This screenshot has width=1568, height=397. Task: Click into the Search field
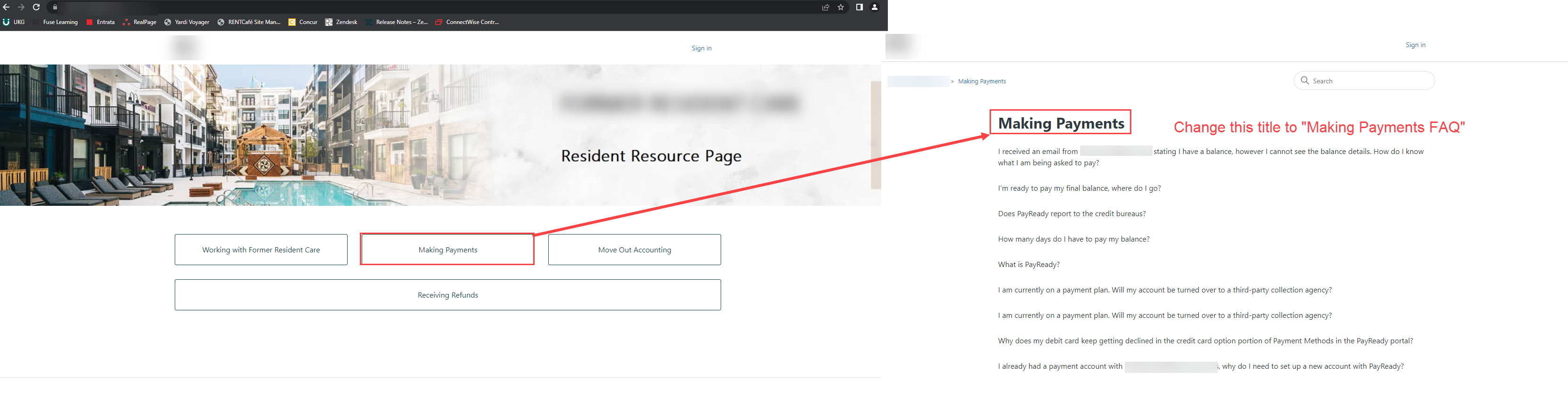click(1370, 81)
